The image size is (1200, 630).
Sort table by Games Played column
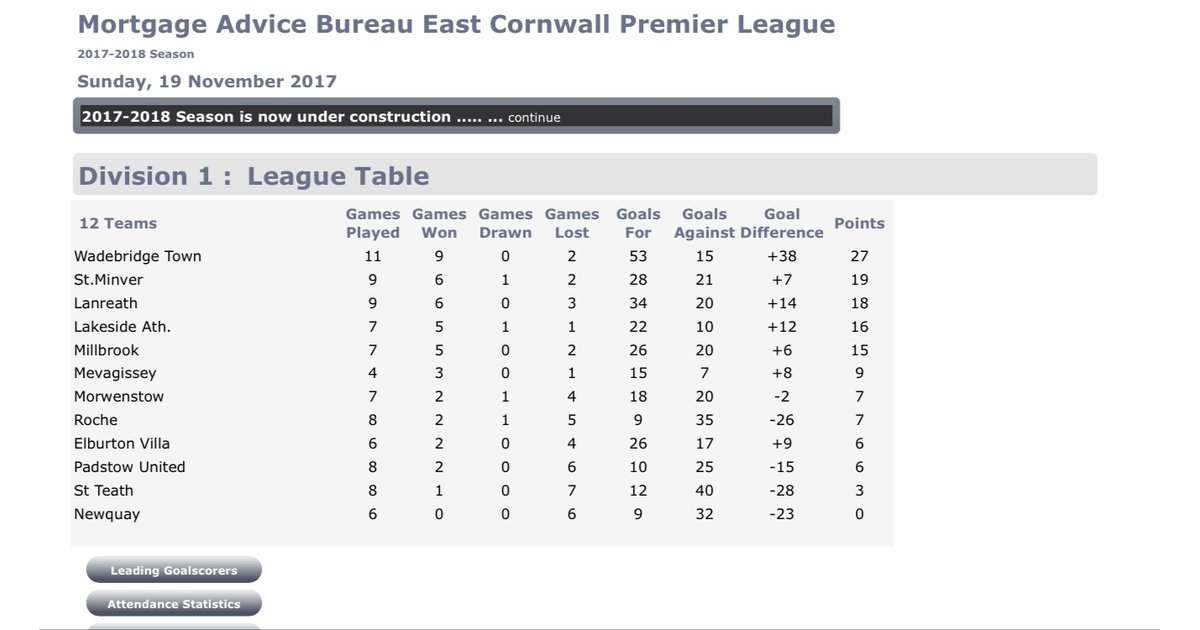click(372, 223)
